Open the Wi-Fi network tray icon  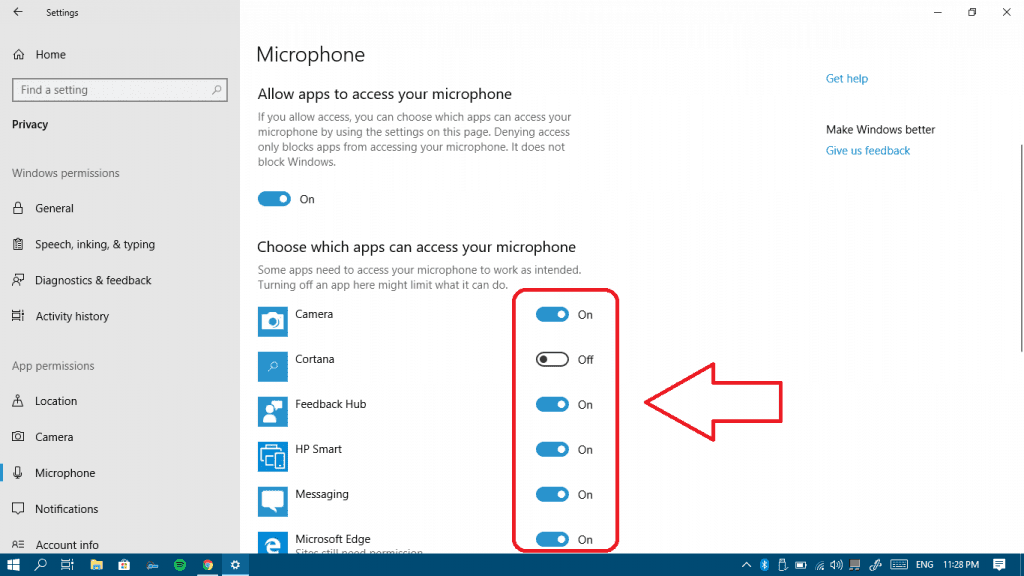[x=820, y=565]
